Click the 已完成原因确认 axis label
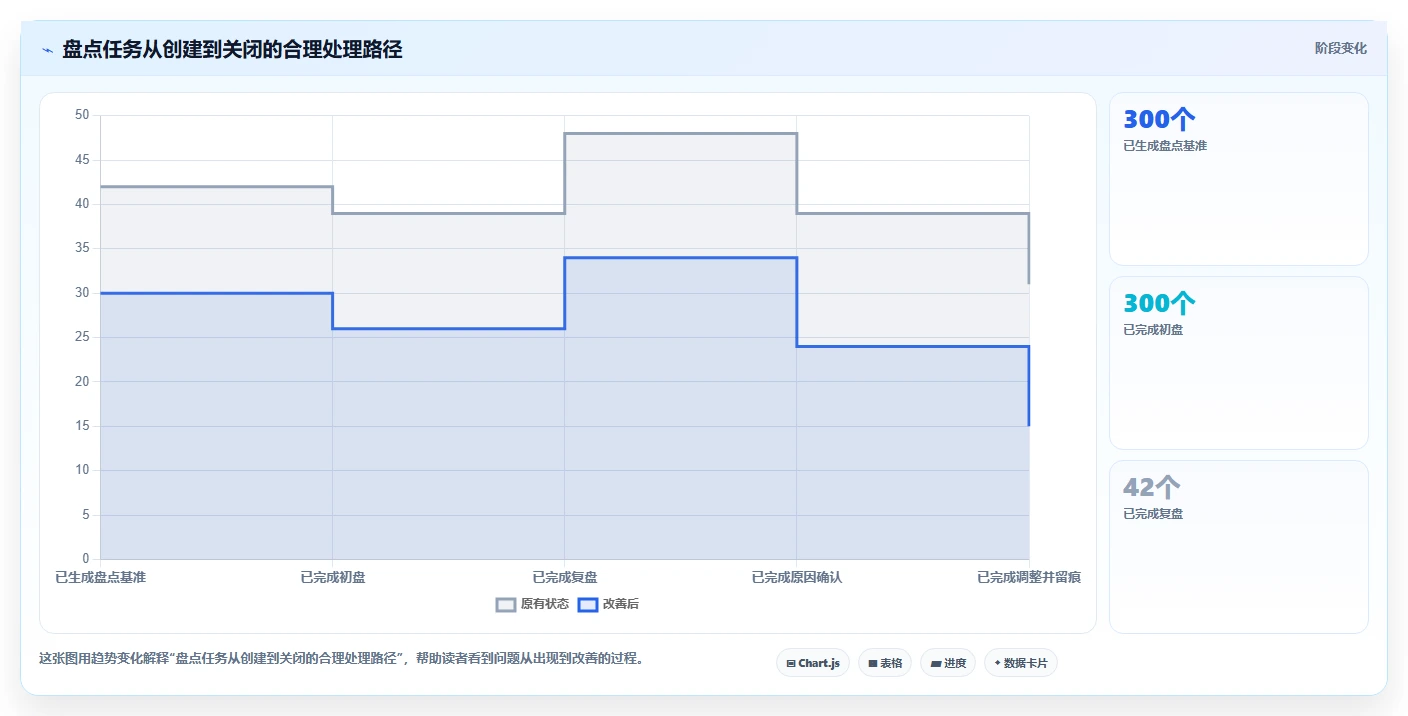1408x716 pixels. coord(797,577)
